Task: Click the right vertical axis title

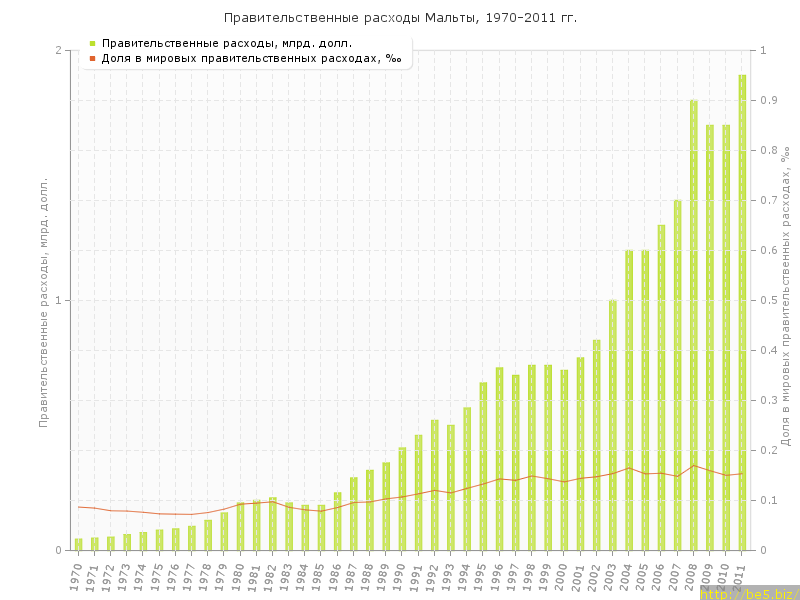Action: pos(786,295)
